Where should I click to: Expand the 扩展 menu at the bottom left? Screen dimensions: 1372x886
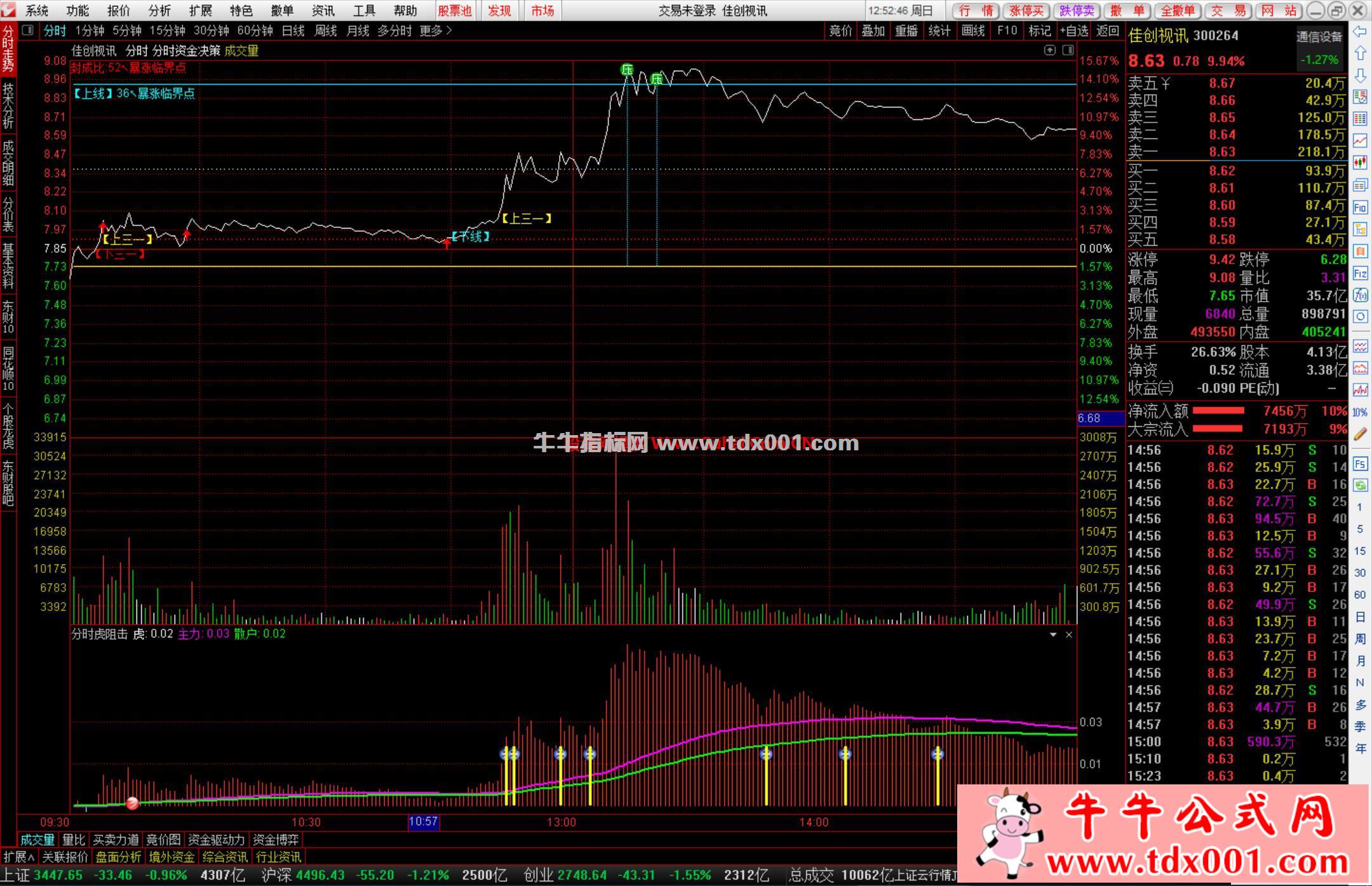[19, 857]
